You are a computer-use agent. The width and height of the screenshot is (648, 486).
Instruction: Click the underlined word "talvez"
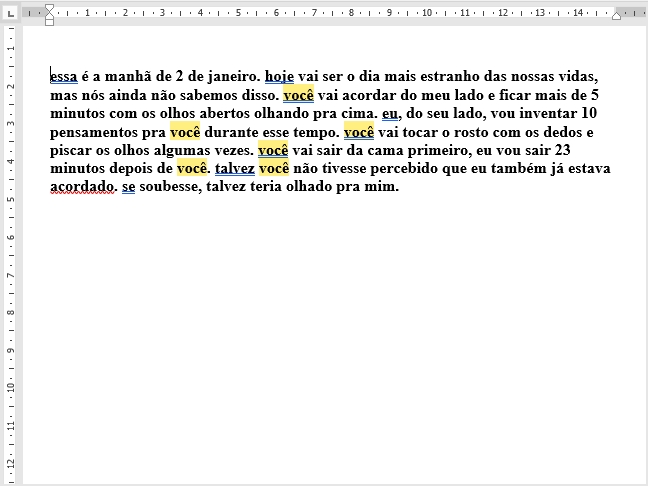pyautogui.click(x=234, y=168)
